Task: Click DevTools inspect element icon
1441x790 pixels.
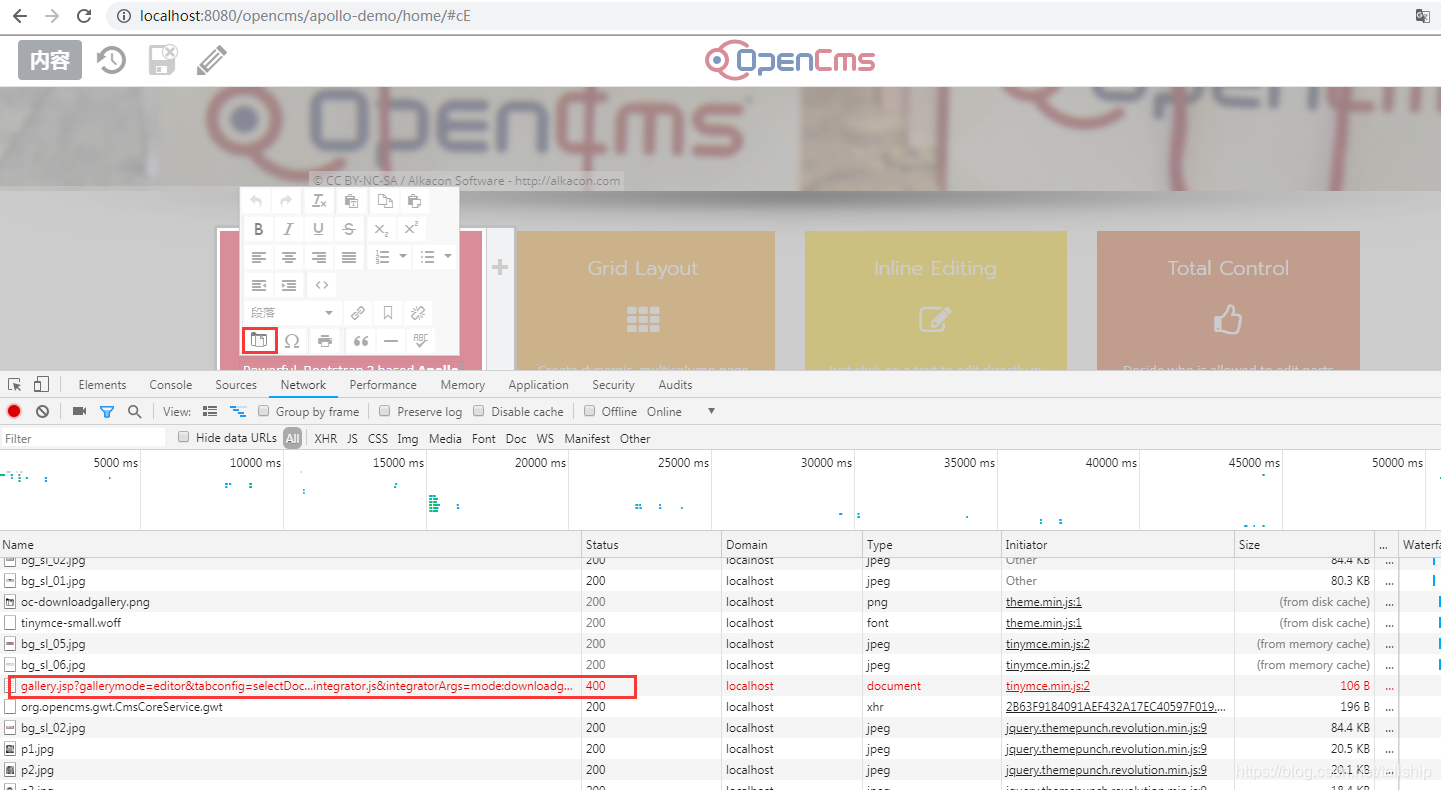Action: click(x=14, y=384)
